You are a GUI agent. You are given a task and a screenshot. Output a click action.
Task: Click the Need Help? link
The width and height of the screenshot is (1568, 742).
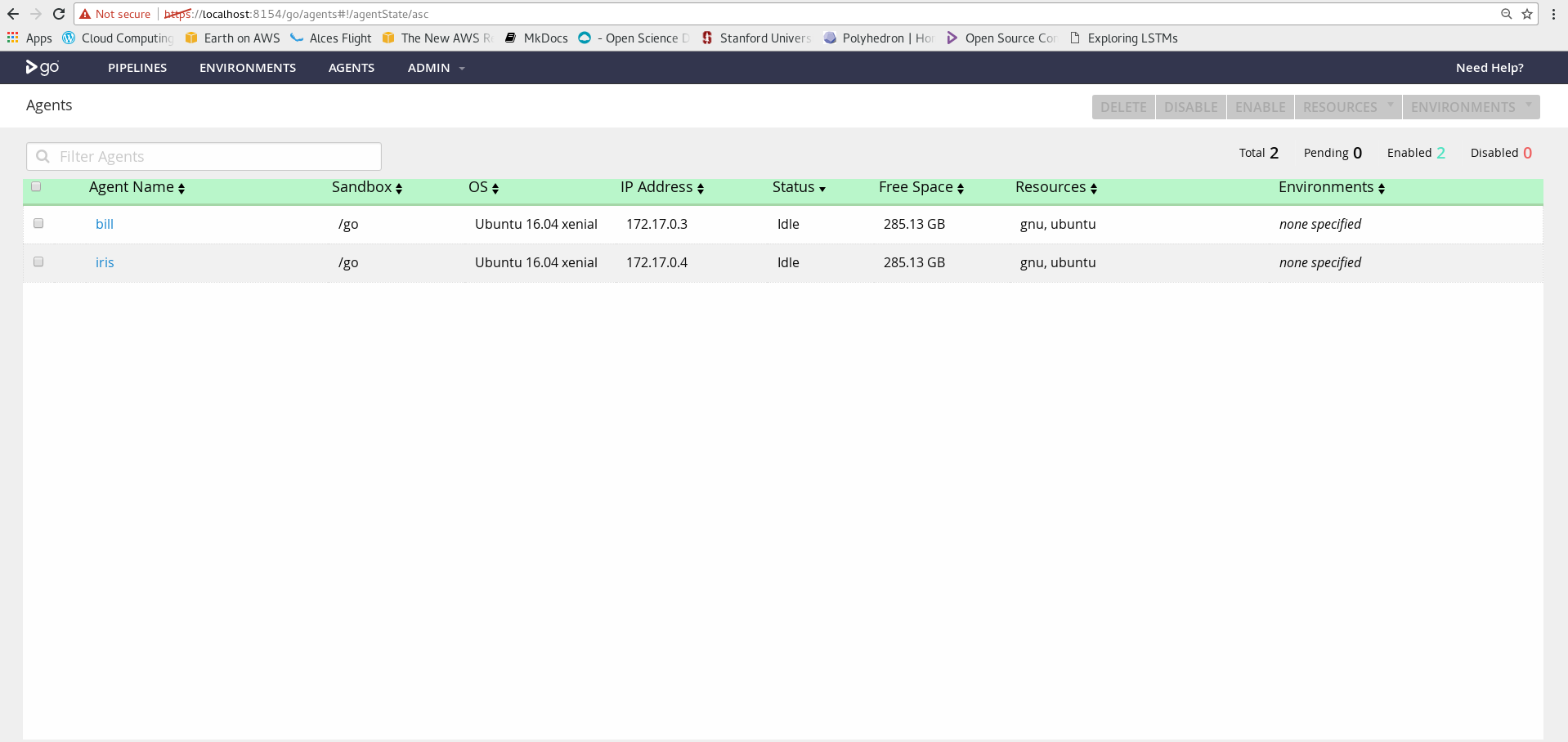pos(1489,68)
